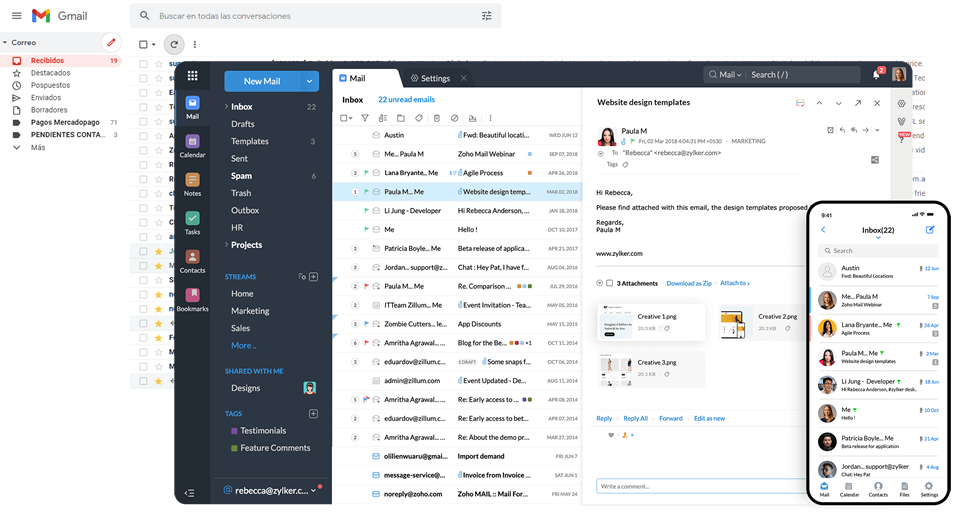The image size is (966, 519).
Task: Open the Notes app in Zoho sidebar
Action: click(x=192, y=185)
